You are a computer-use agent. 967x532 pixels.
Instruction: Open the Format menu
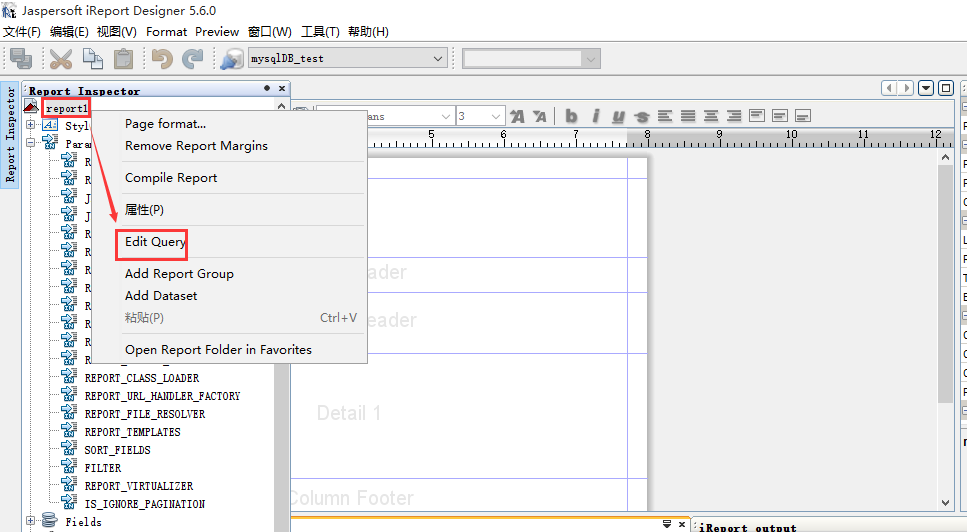pyautogui.click(x=167, y=31)
